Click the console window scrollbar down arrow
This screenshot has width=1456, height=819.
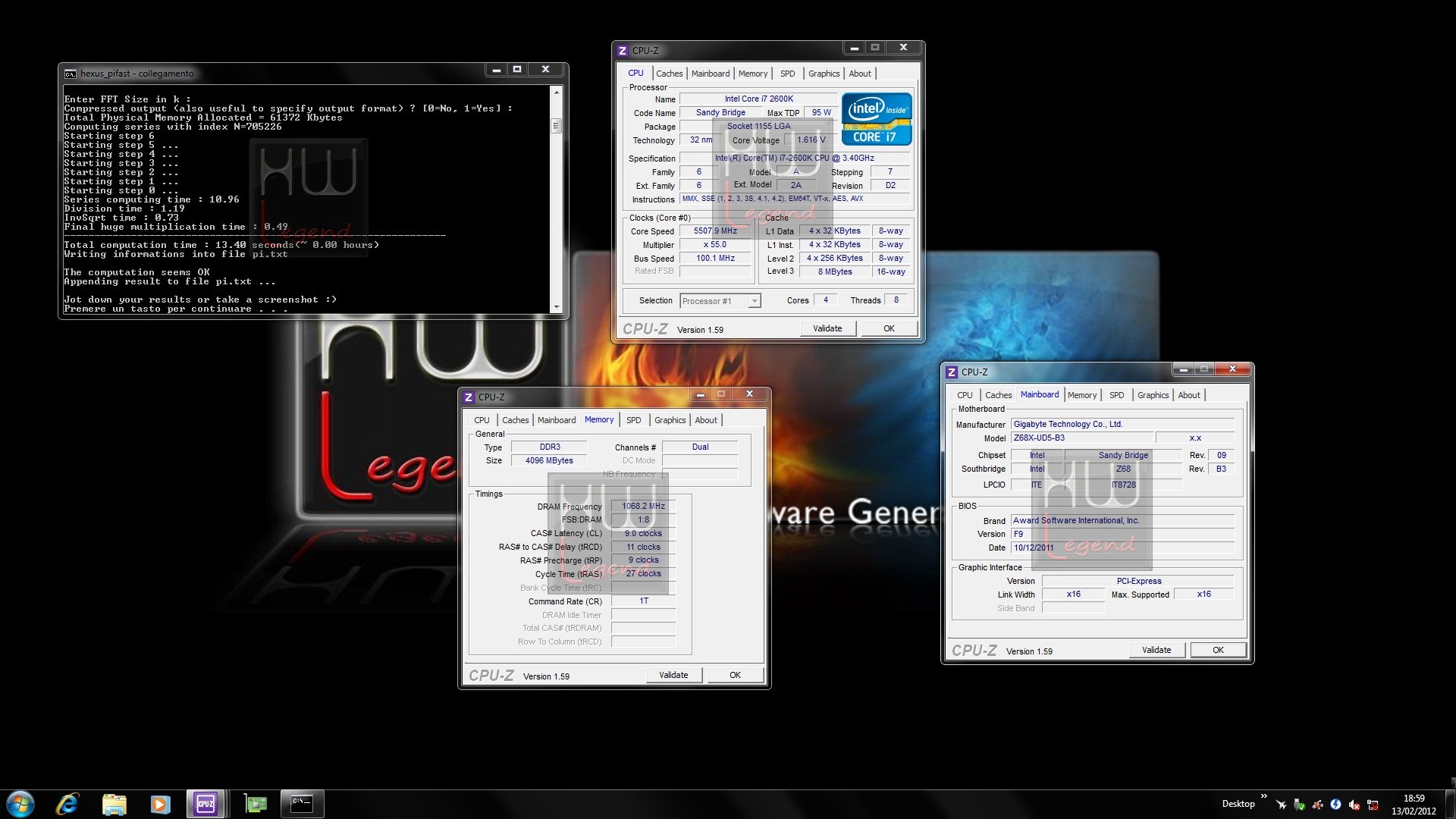(x=557, y=307)
